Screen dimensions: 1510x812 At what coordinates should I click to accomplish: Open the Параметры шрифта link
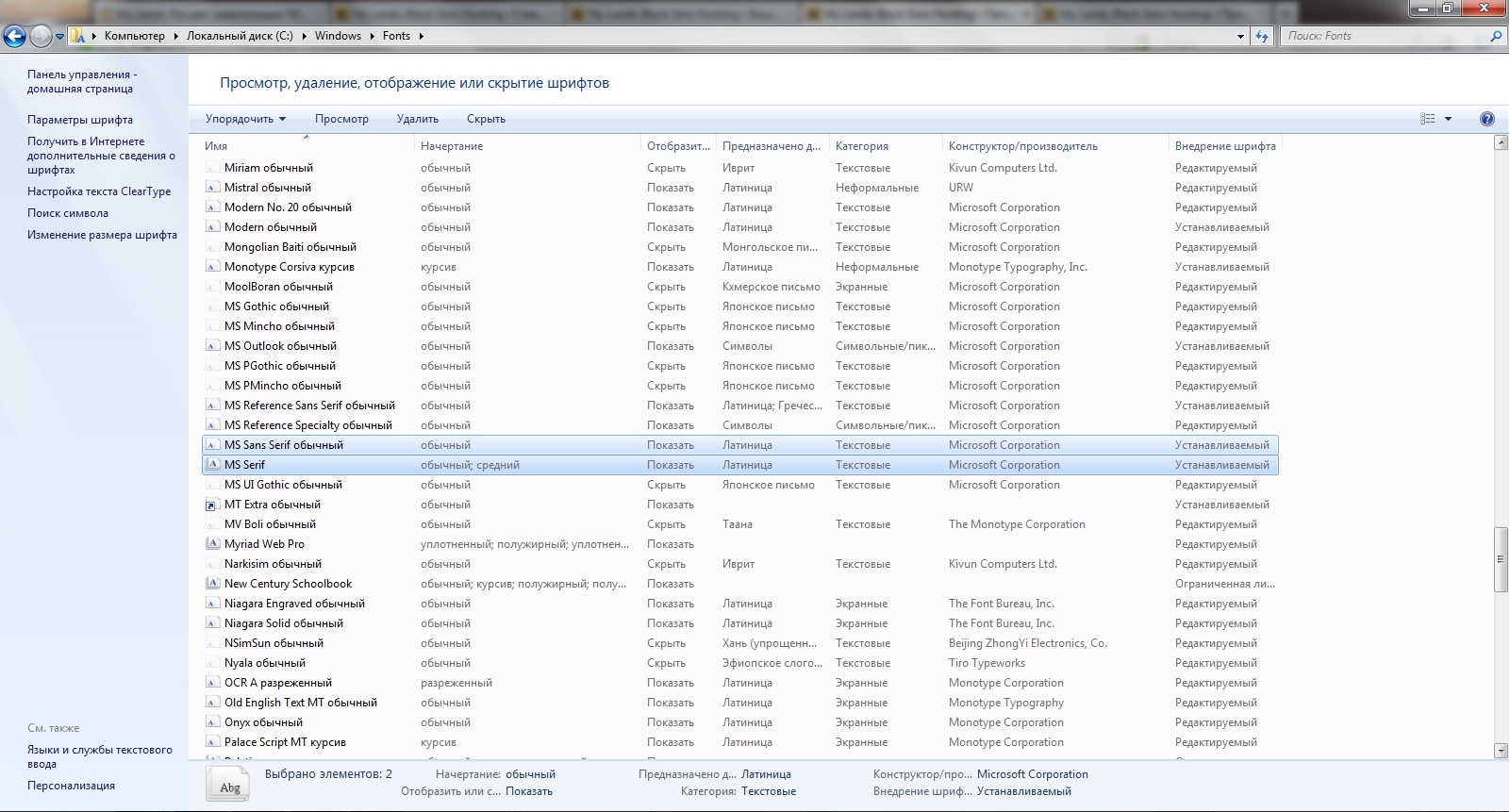[80, 120]
